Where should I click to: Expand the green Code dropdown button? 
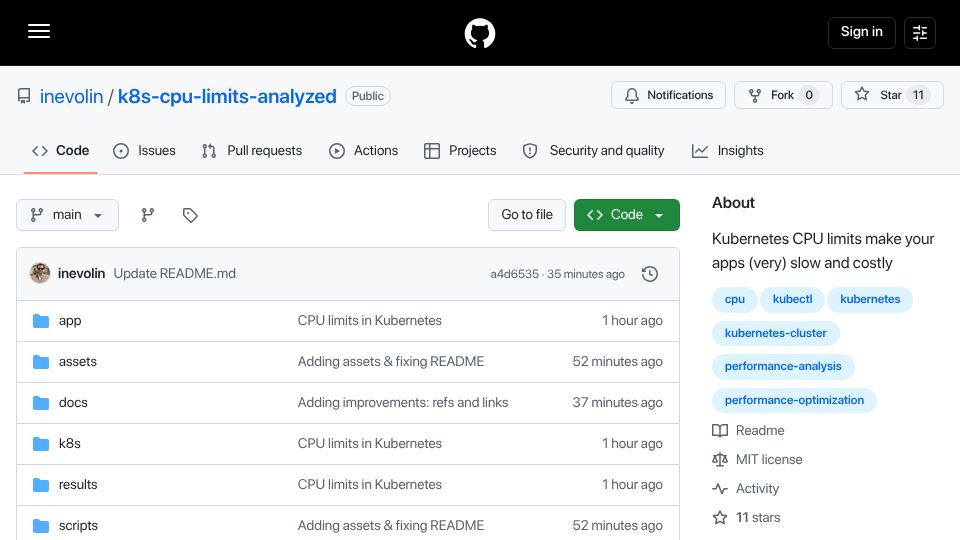coord(626,215)
